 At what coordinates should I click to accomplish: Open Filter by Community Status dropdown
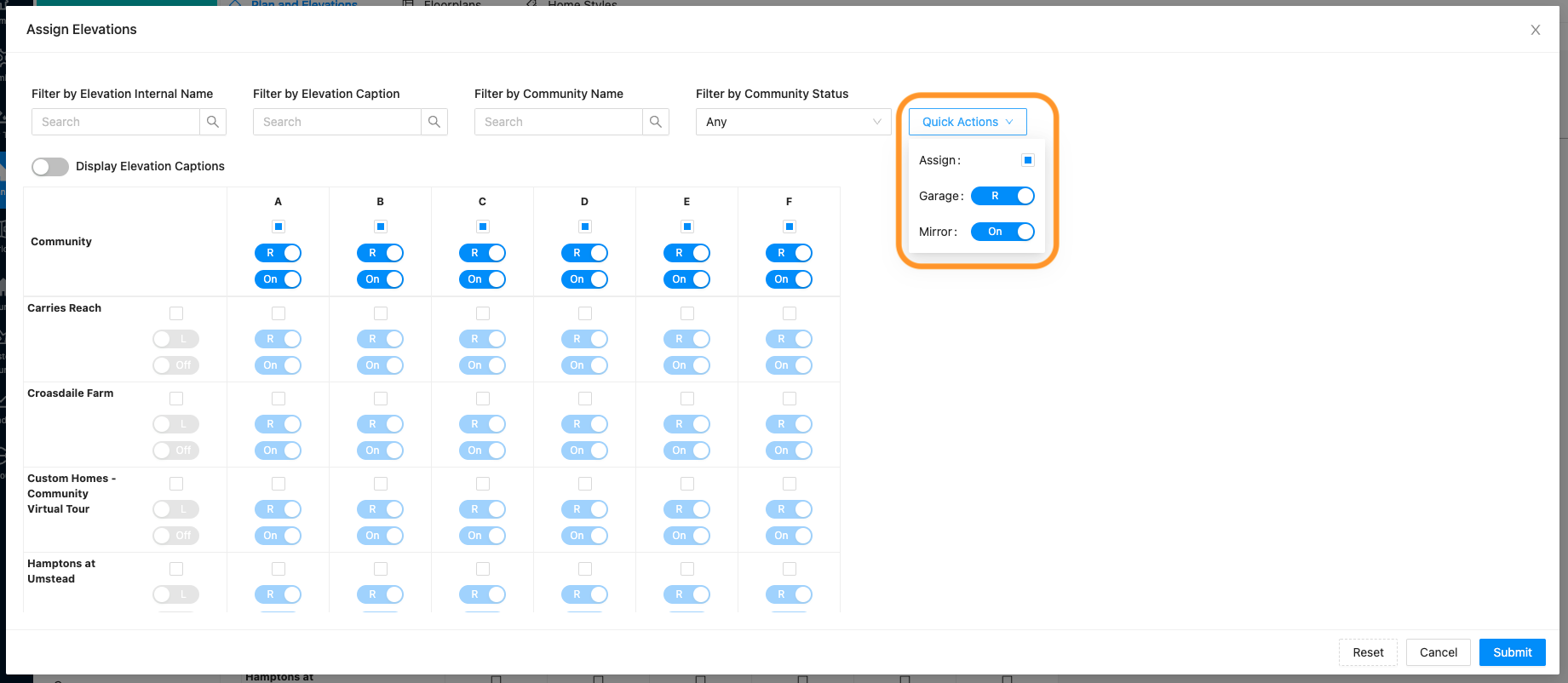click(793, 122)
